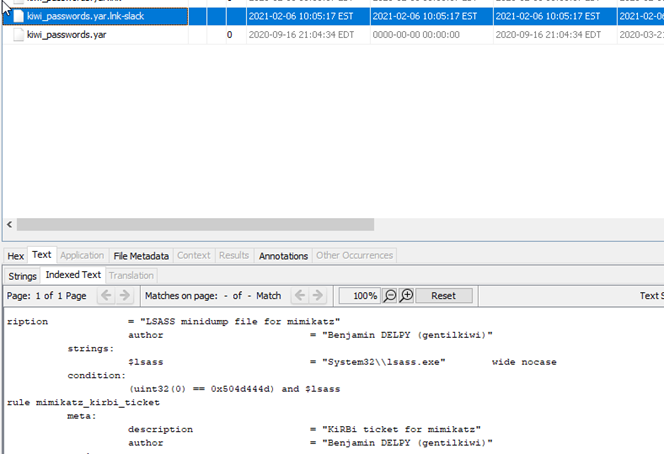Image resolution: width=664 pixels, height=454 pixels.
Task: Click the zoom out magnifier icon
Action: tap(391, 296)
